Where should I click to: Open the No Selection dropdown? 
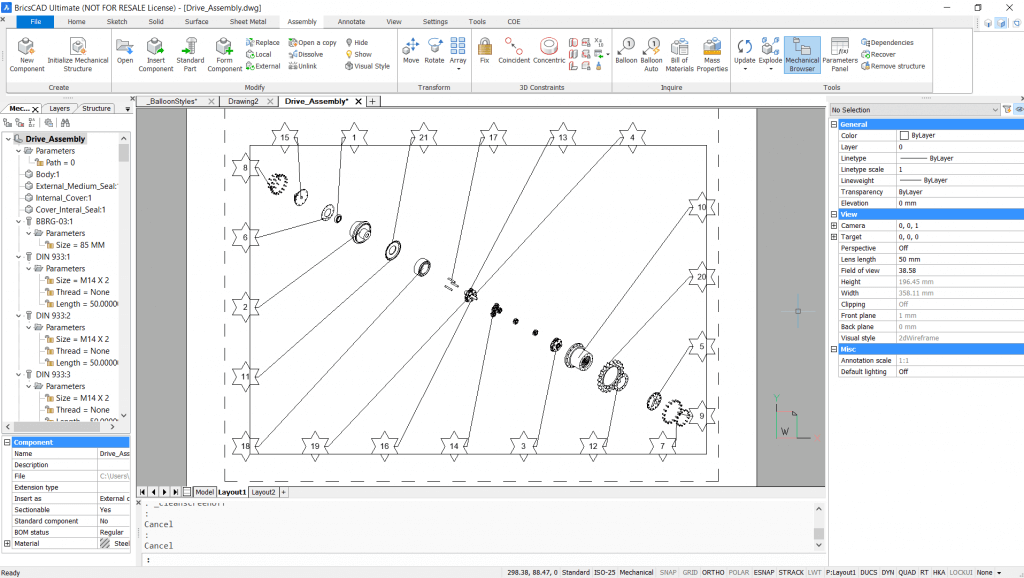(914, 110)
